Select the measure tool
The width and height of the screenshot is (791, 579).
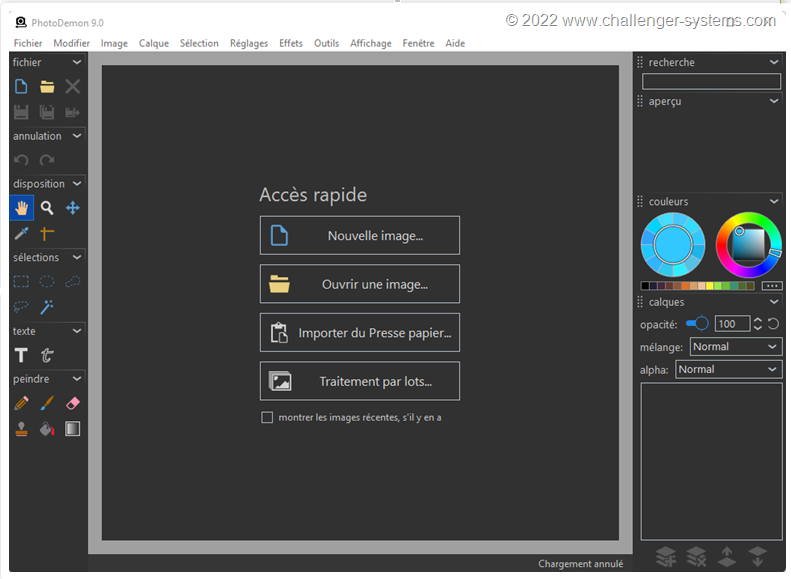click(x=47, y=234)
